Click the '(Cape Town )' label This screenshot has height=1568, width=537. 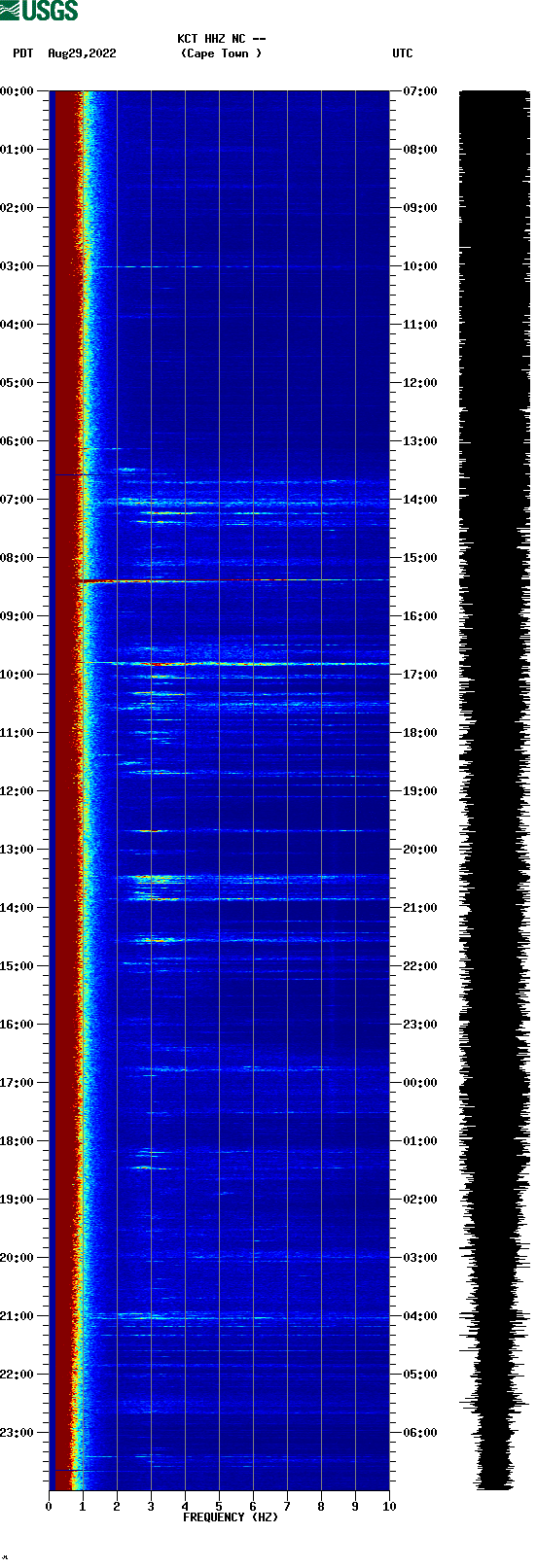pyautogui.click(x=222, y=53)
